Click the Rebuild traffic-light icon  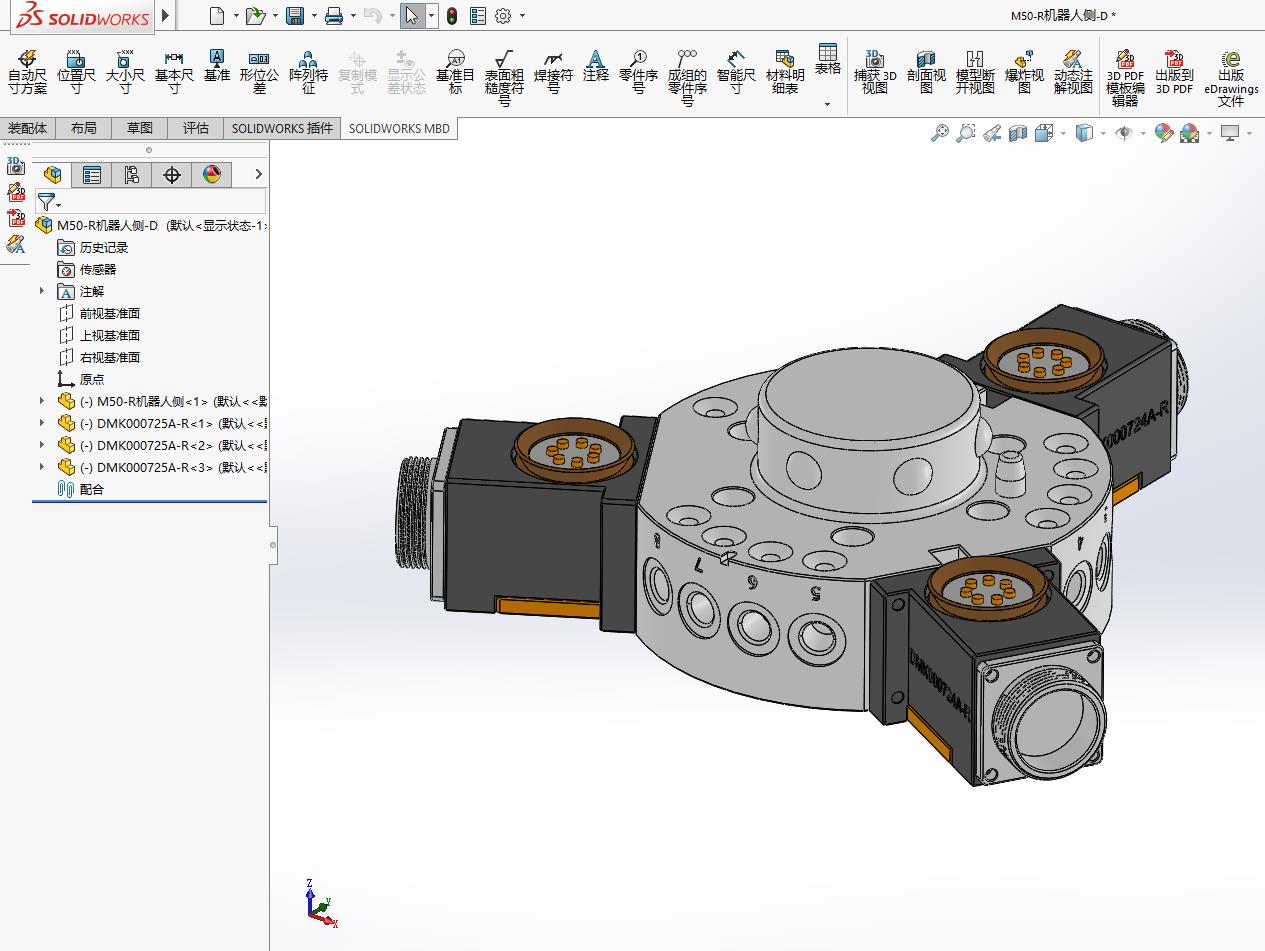tap(452, 15)
